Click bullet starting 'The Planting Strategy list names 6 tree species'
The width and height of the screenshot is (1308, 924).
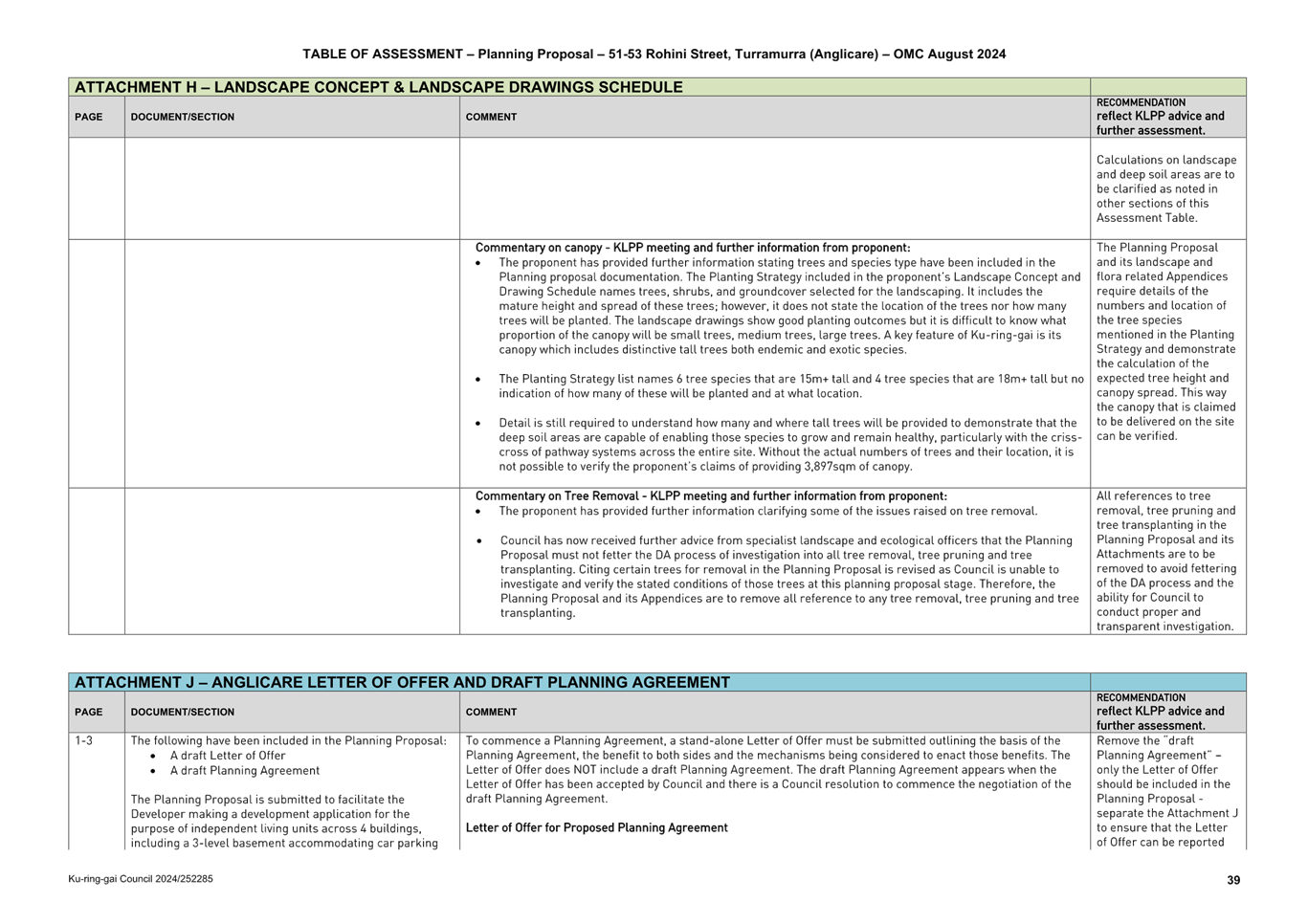790,385
